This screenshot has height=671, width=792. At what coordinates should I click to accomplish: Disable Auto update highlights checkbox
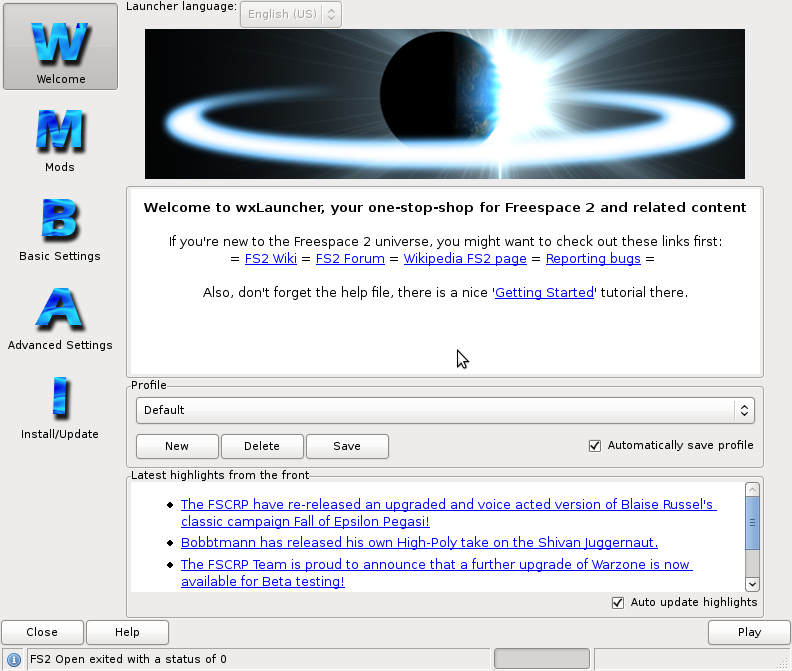click(x=618, y=602)
